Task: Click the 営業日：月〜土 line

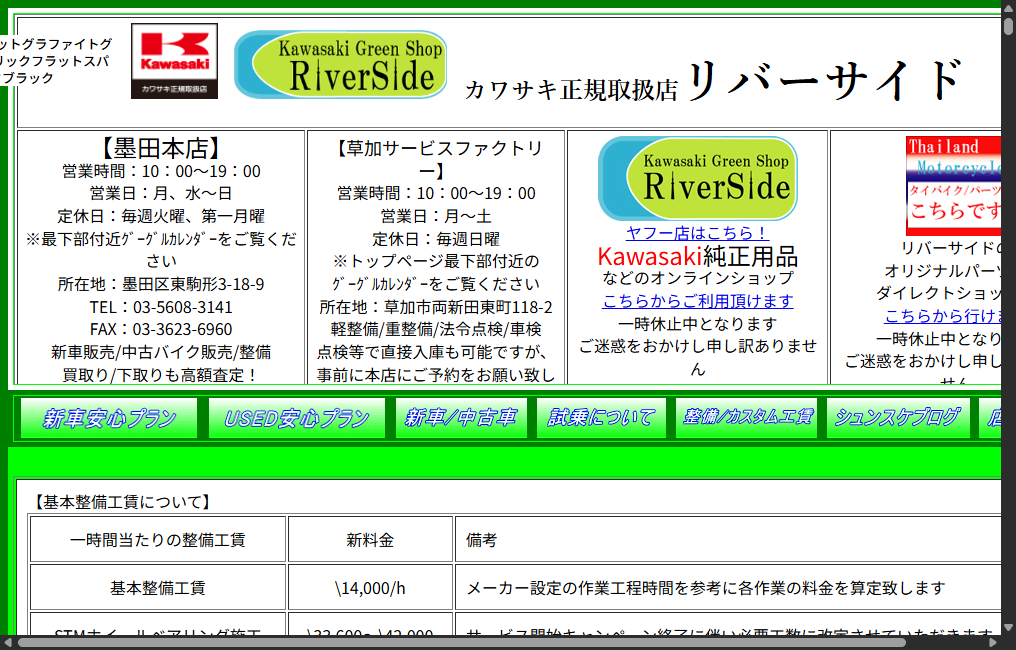Action: coord(435,216)
